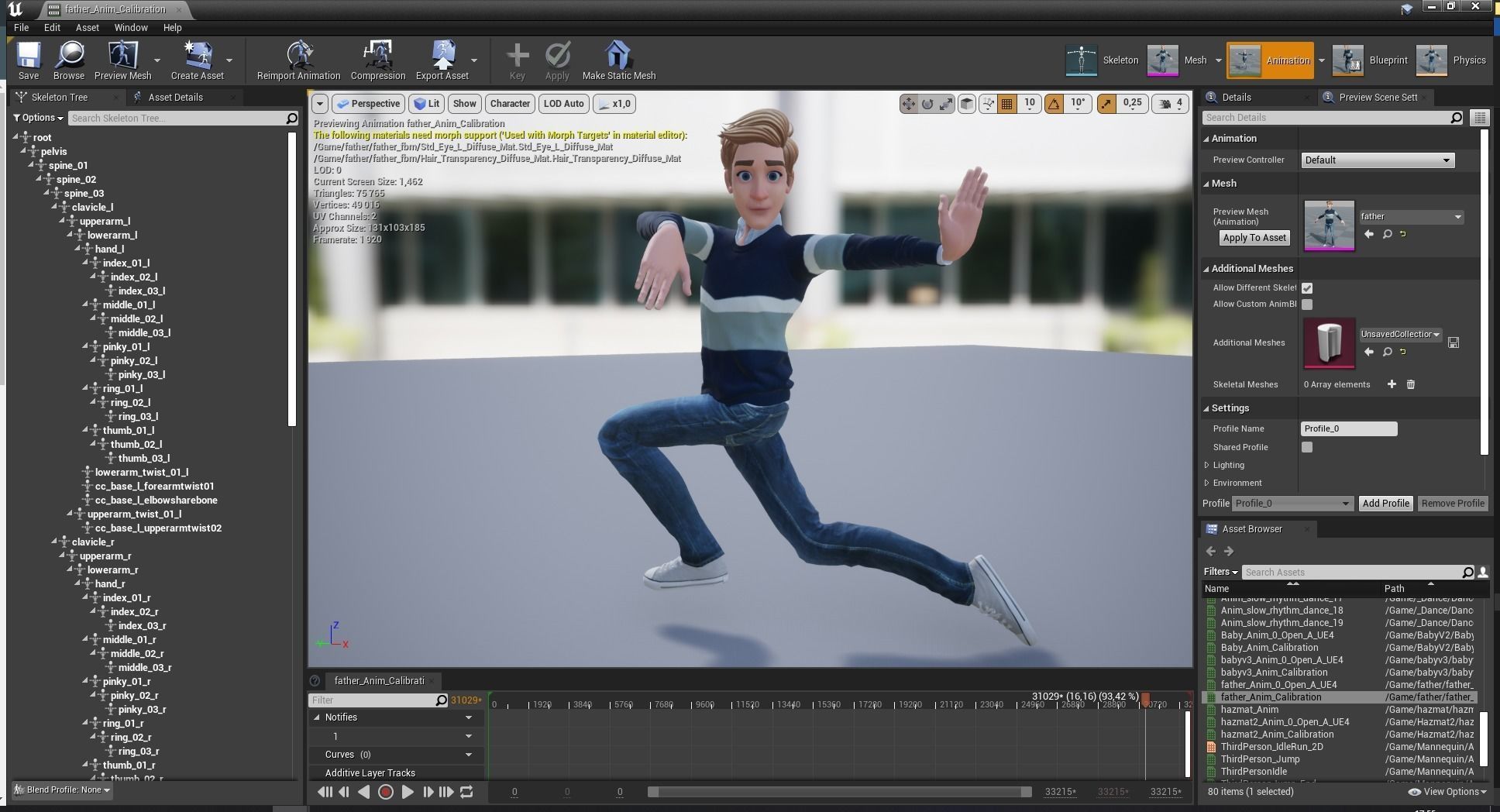
Task: Play the animation in reverse
Action: [x=363, y=792]
